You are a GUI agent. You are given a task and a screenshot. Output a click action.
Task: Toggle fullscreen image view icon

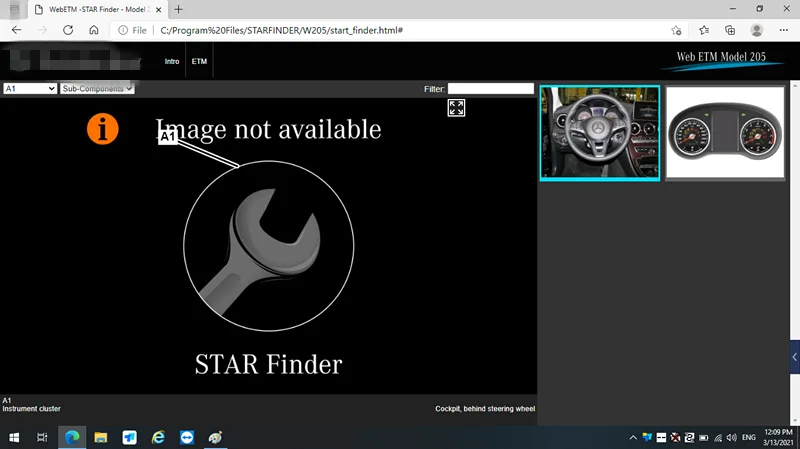click(x=456, y=108)
